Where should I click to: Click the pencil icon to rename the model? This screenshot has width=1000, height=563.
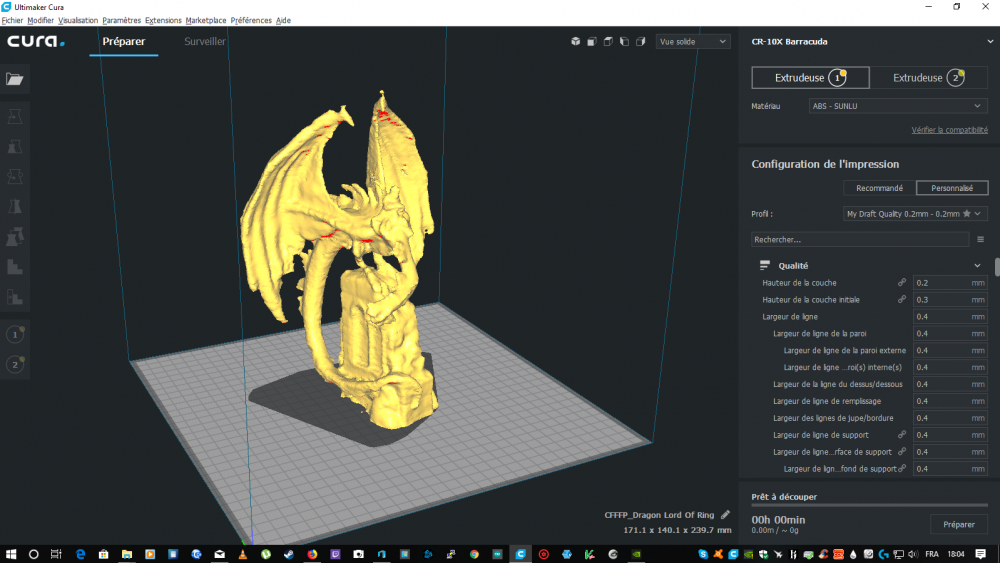[725, 515]
